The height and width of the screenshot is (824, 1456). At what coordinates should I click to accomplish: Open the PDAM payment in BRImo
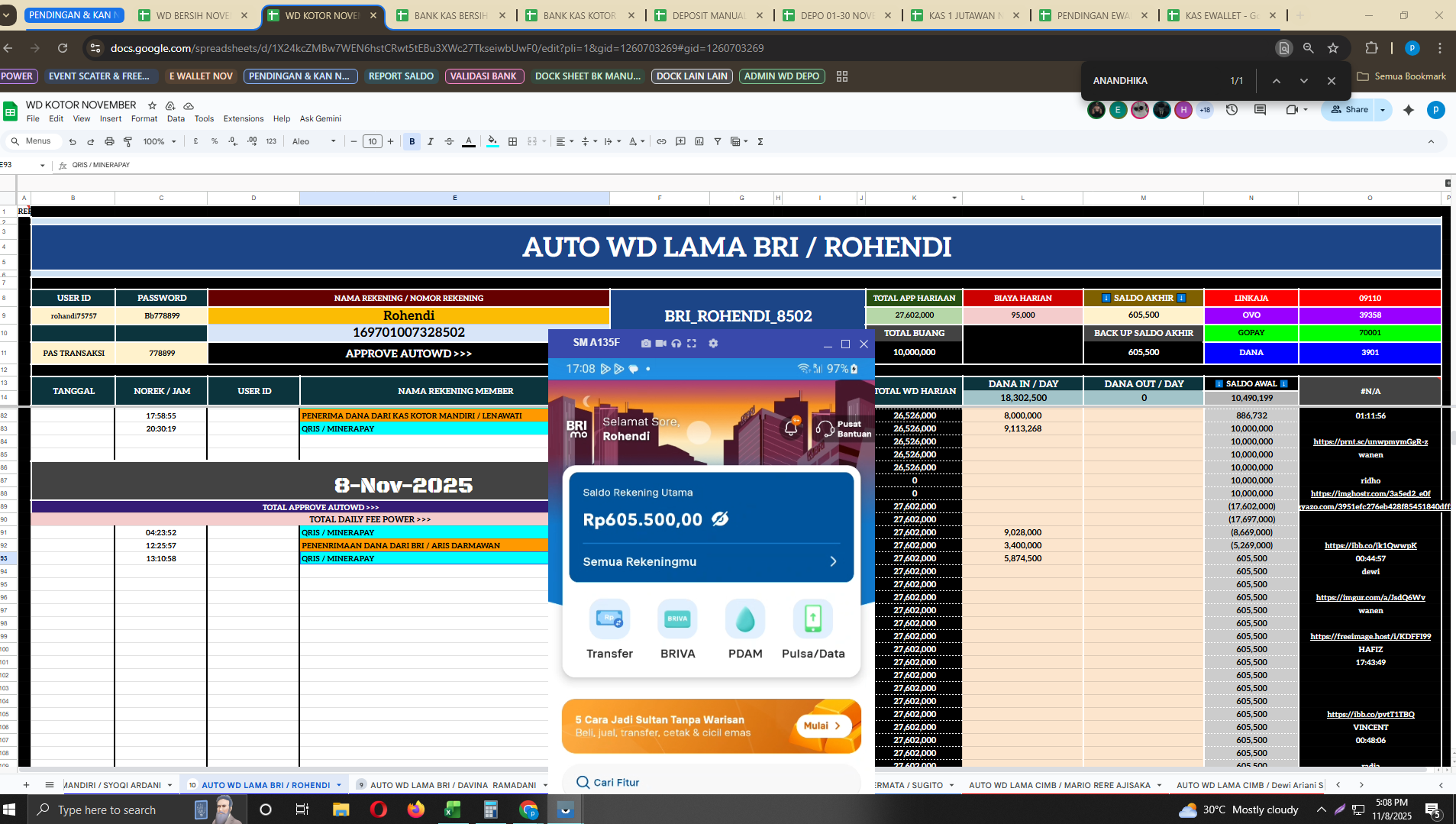tap(745, 629)
